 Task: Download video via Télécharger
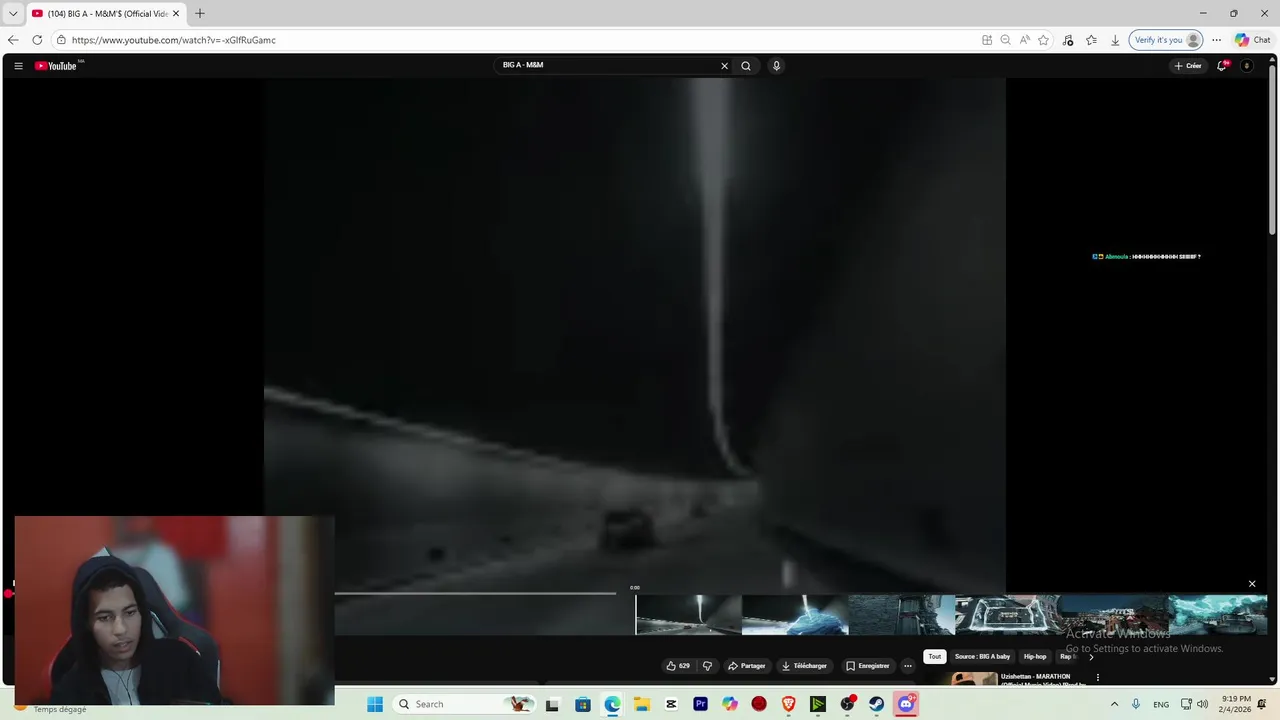[805, 666]
